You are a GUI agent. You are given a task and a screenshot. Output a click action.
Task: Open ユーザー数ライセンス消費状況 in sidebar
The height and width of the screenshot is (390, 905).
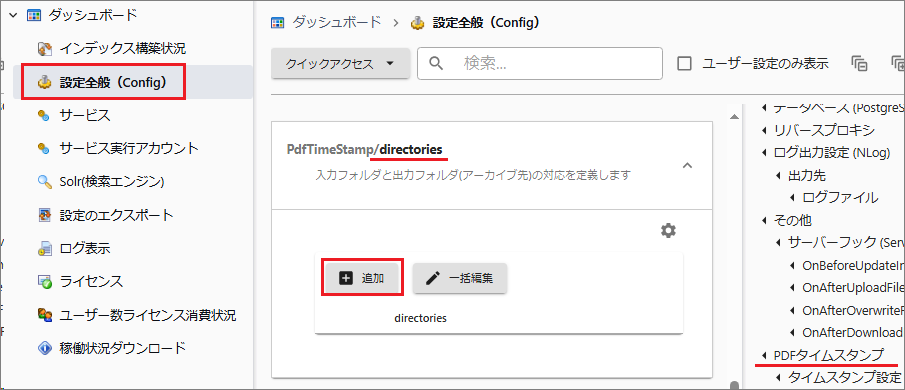(148, 316)
